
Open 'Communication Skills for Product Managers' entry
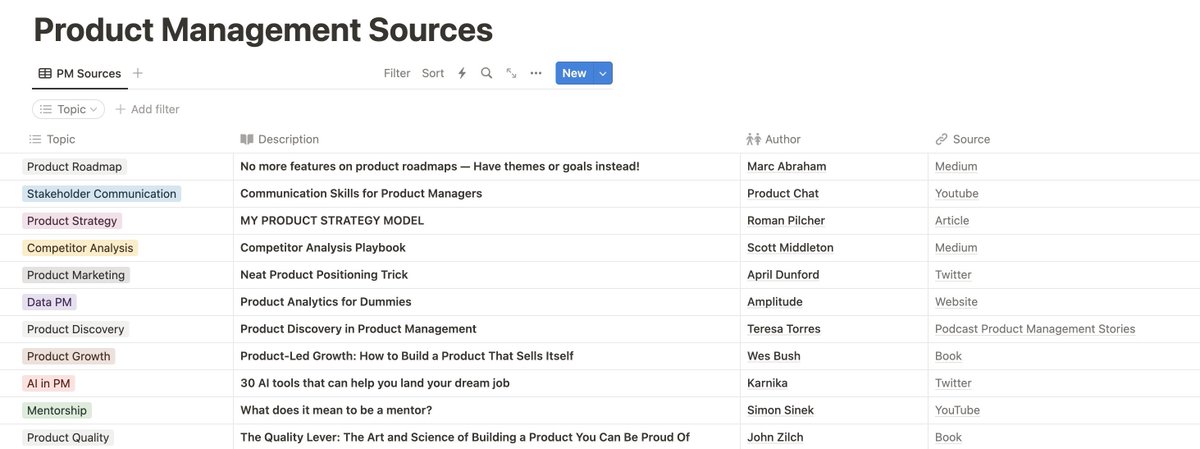click(361, 193)
